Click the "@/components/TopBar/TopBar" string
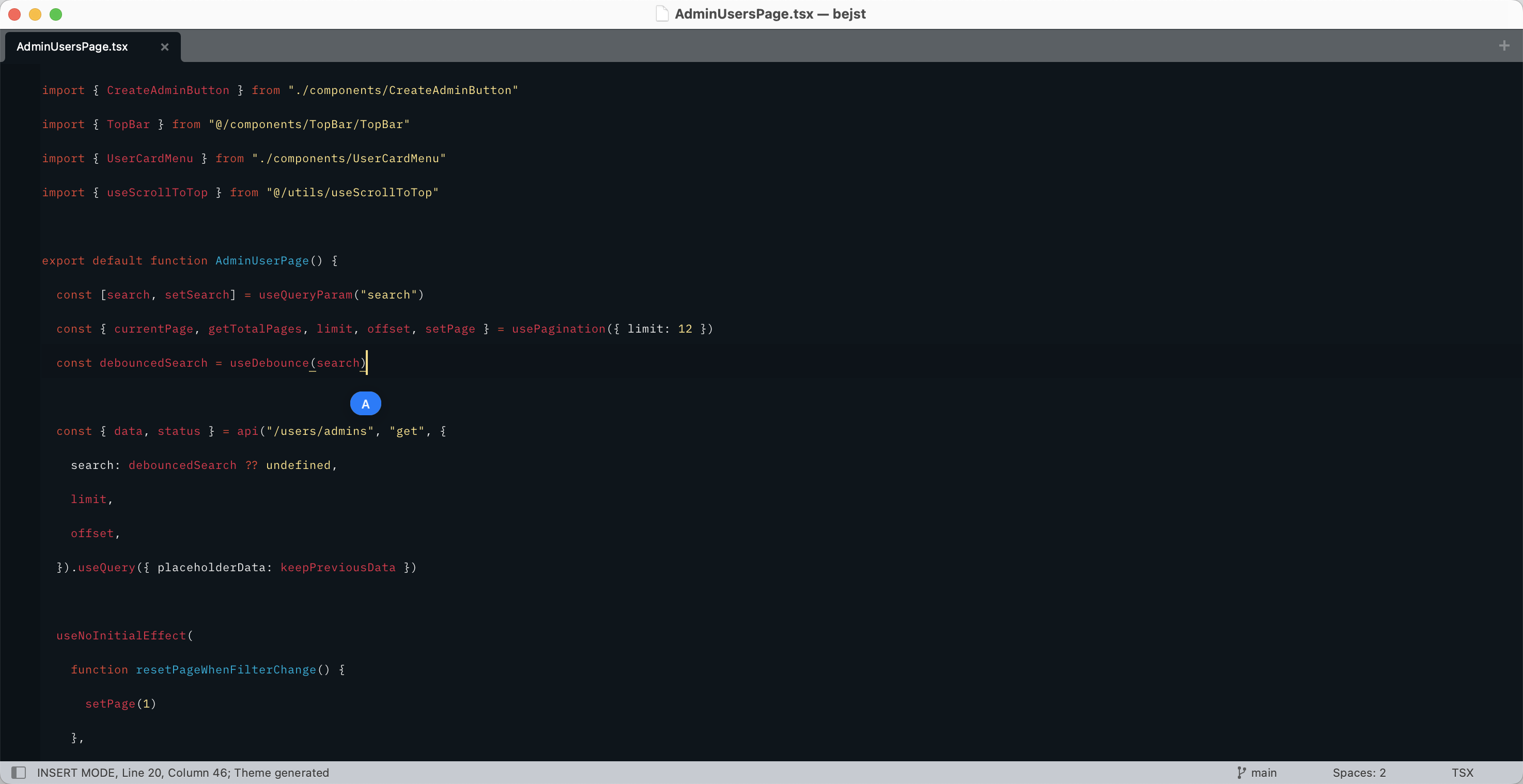Screen dimensions: 1523x784 (309, 124)
